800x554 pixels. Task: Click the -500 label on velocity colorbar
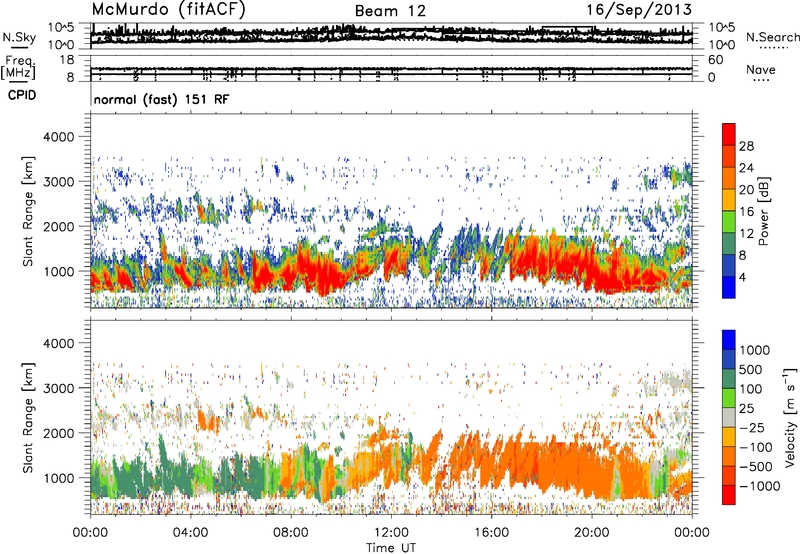(756, 467)
